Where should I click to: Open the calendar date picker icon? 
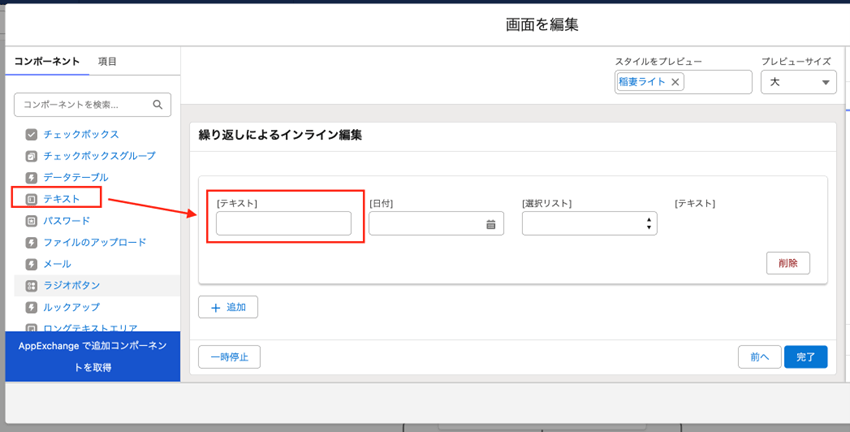(491, 225)
